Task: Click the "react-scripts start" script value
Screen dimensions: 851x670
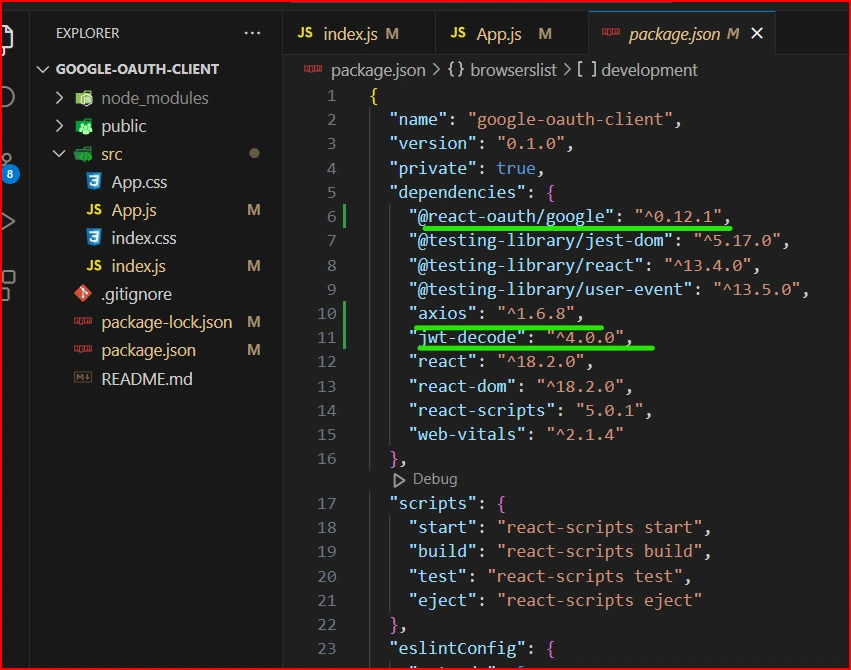Action: point(600,527)
